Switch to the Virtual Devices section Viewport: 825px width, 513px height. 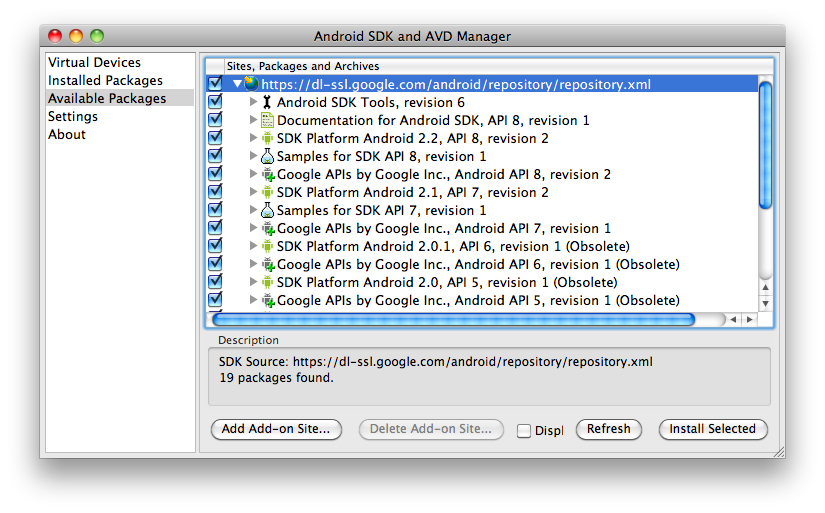(94, 62)
